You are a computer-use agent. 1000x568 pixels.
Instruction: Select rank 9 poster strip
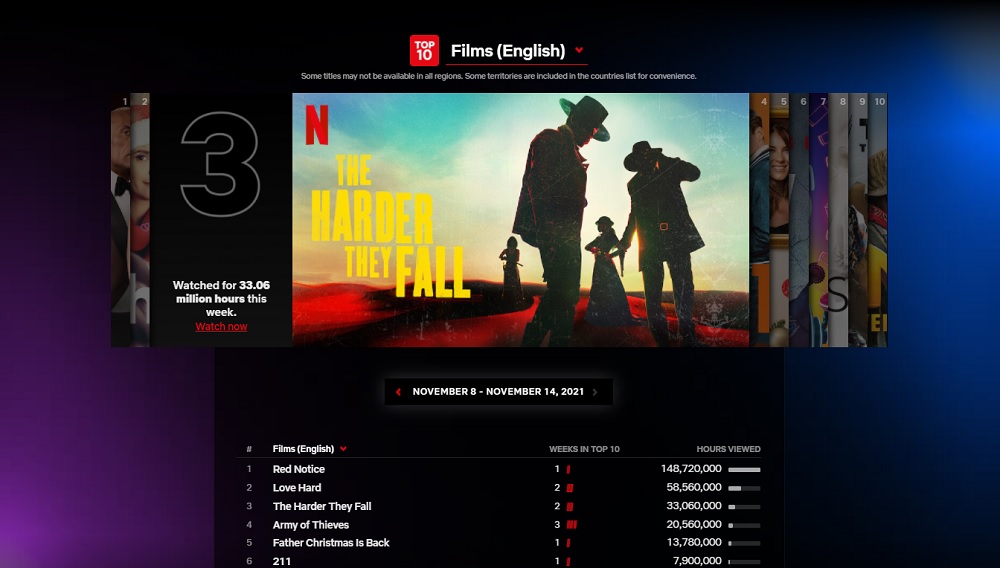point(858,220)
